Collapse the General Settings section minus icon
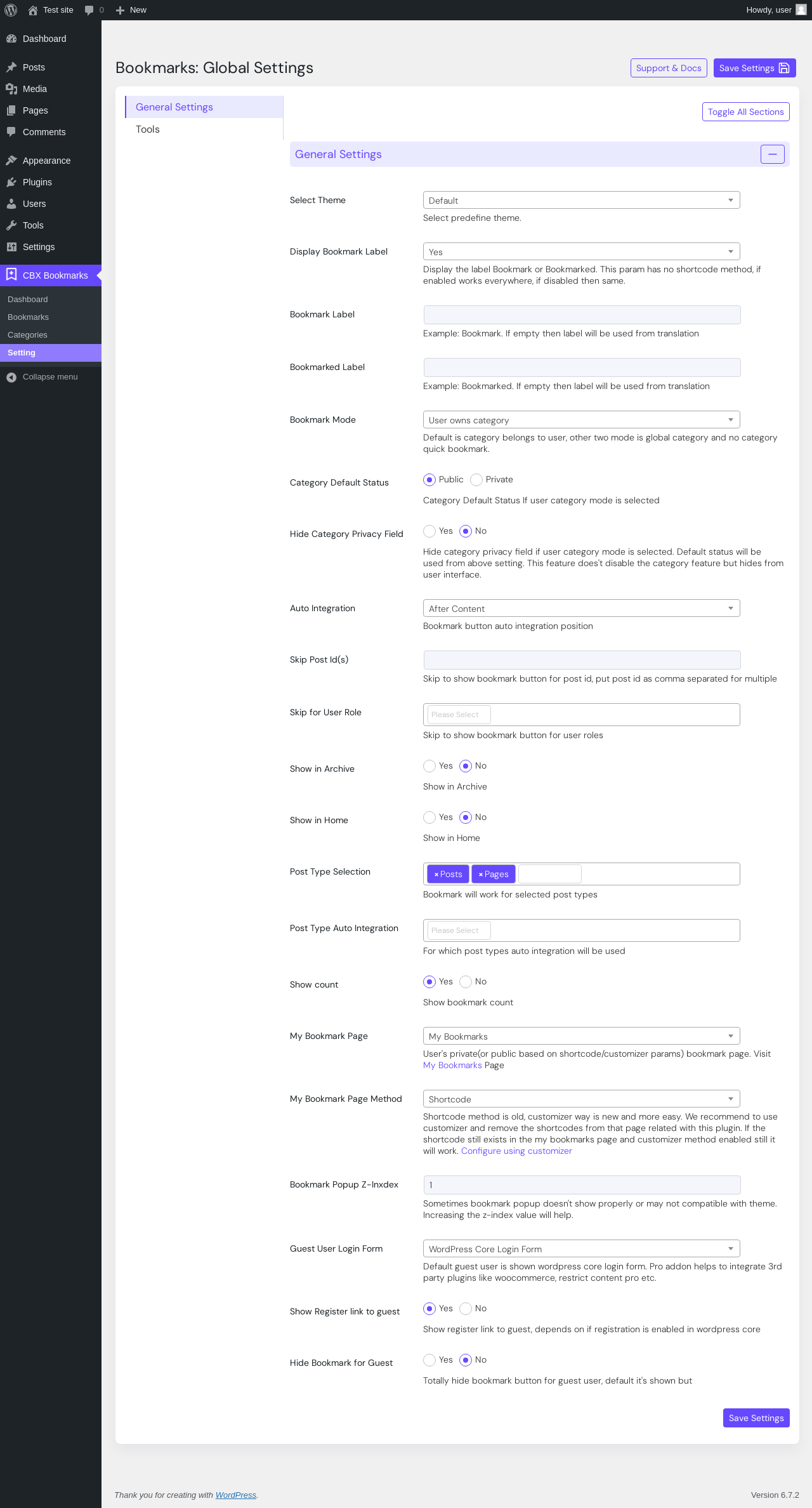This screenshot has width=812, height=1508. pyautogui.click(x=772, y=154)
